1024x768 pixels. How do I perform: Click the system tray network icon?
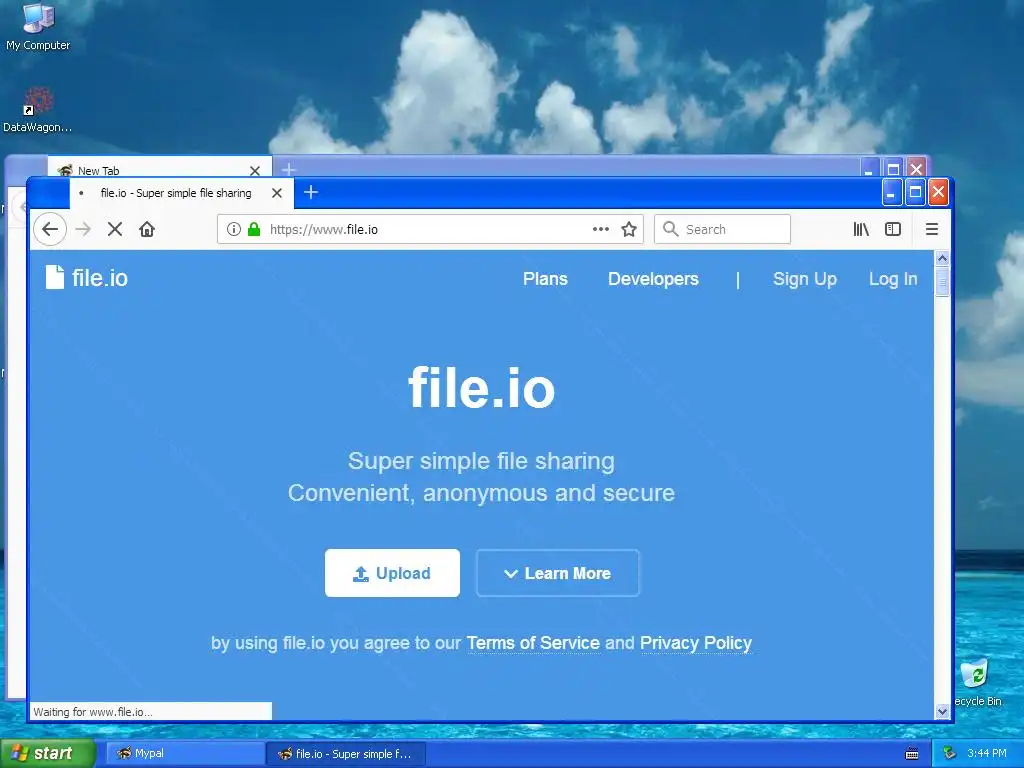coord(949,754)
